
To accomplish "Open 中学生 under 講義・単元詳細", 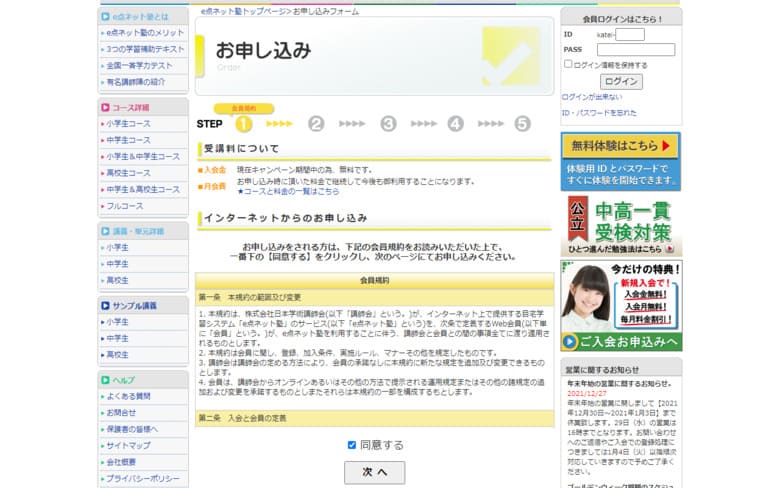I will [x=117, y=264].
